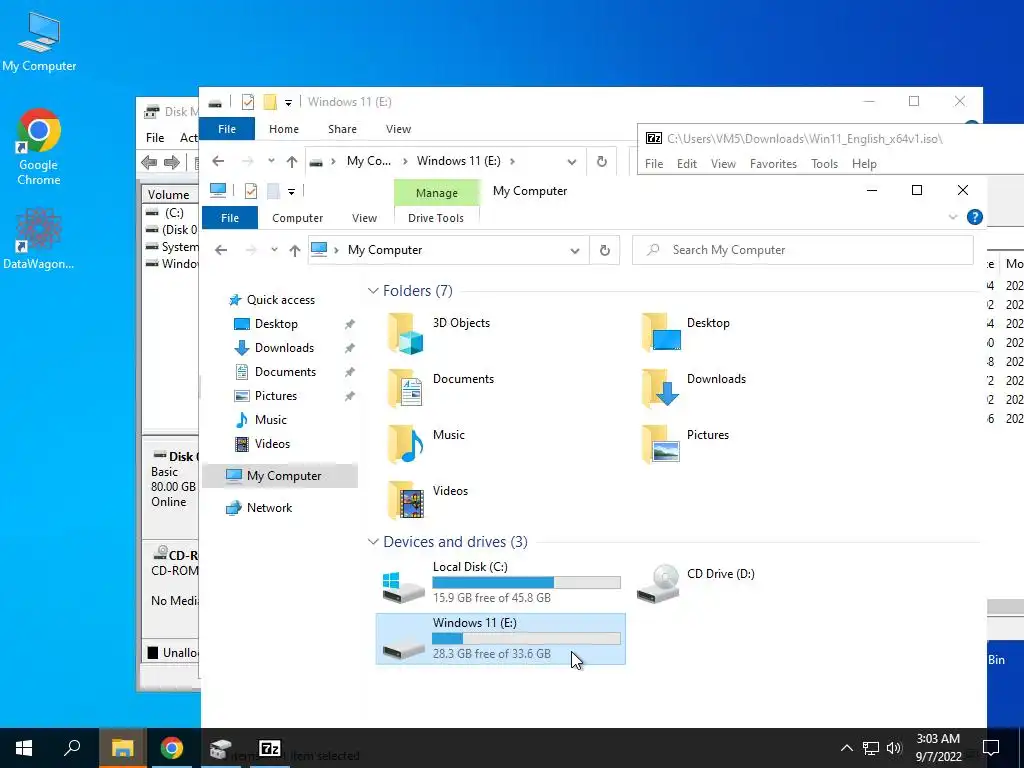This screenshot has height=768, width=1024.
Task: Open the Desktop folder in Folders group
Action: pos(686,332)
